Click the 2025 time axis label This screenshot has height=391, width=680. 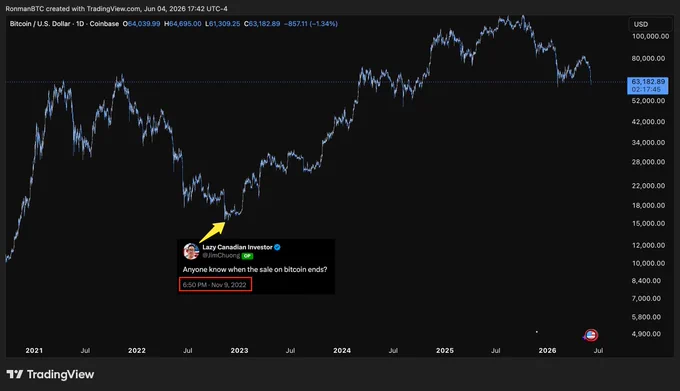tap(445, 351)
